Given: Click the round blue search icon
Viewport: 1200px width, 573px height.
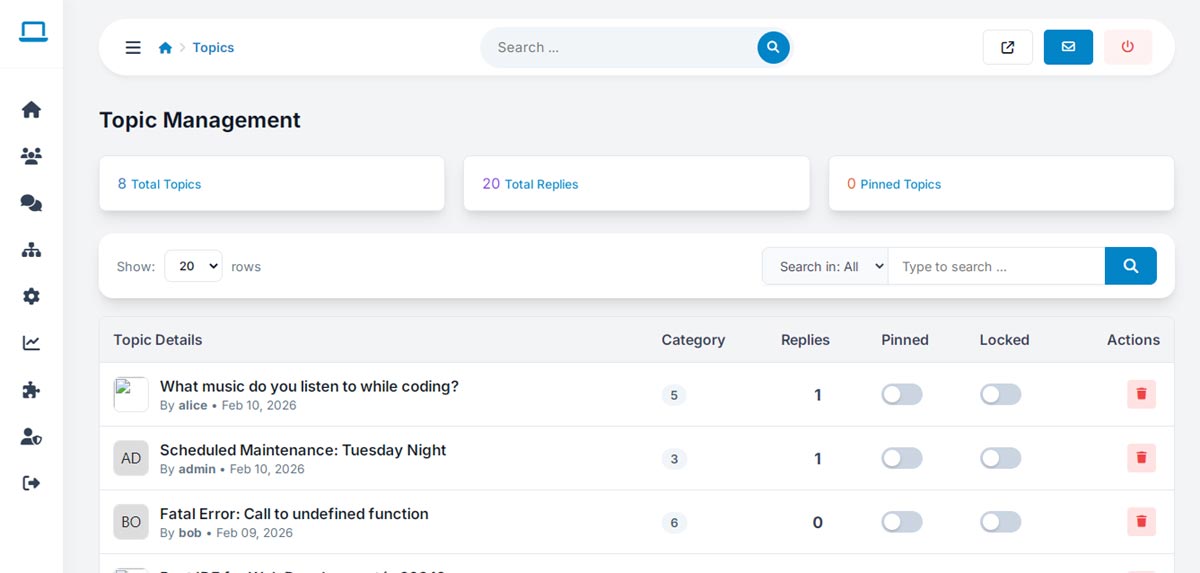Looking at the screenshot, I should click(x=773, y=47).
